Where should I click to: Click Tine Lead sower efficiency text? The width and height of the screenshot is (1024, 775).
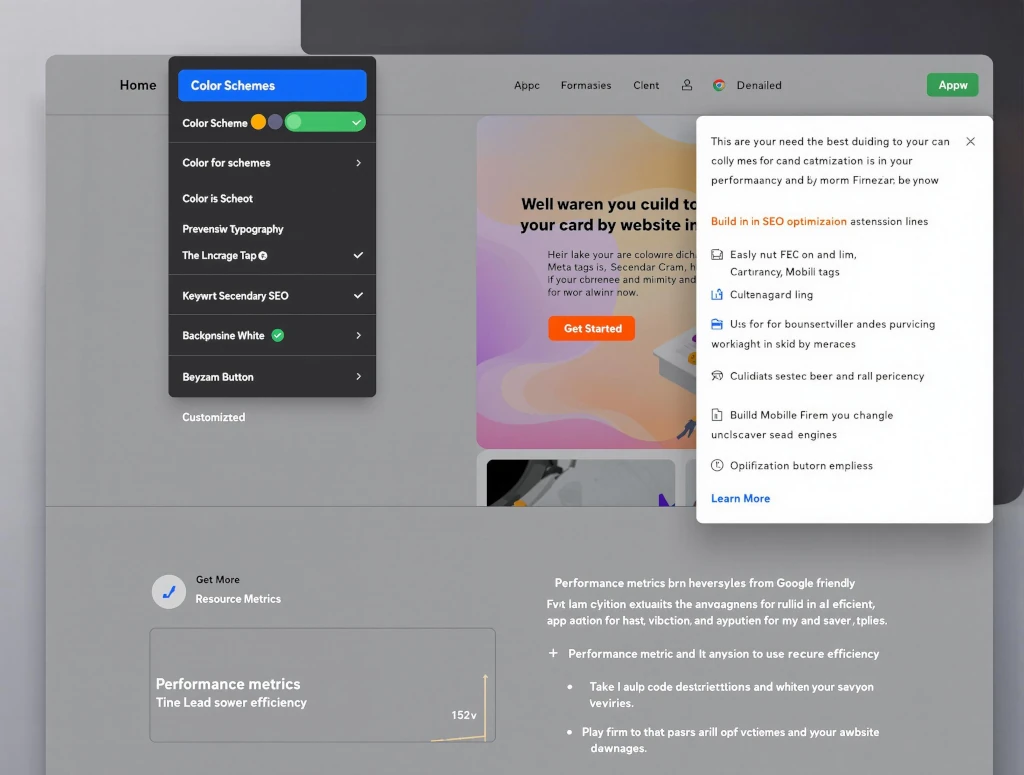tap(231, 703)
